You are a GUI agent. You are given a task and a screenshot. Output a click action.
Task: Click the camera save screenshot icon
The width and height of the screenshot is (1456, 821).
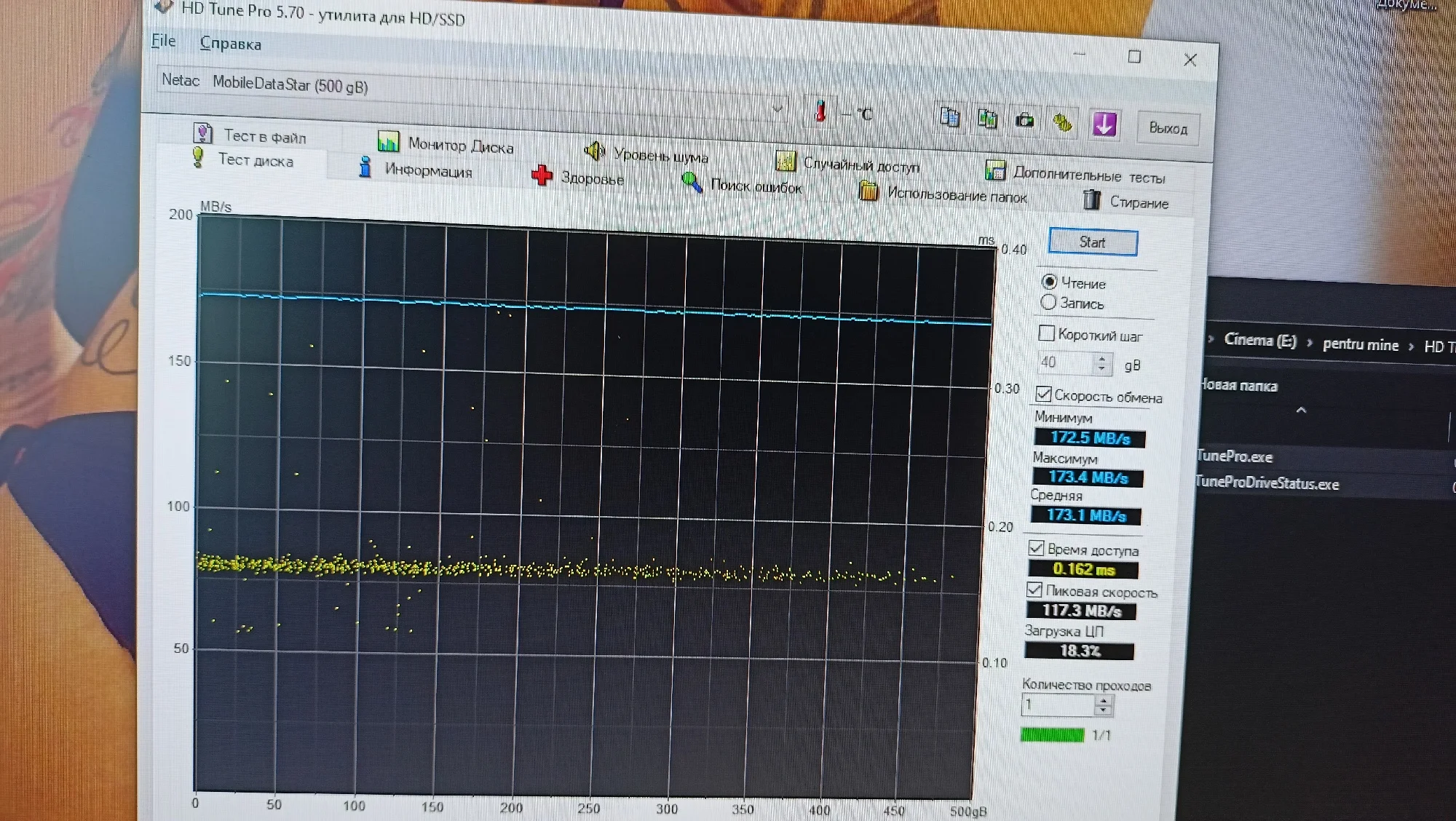coord(1024,121)
